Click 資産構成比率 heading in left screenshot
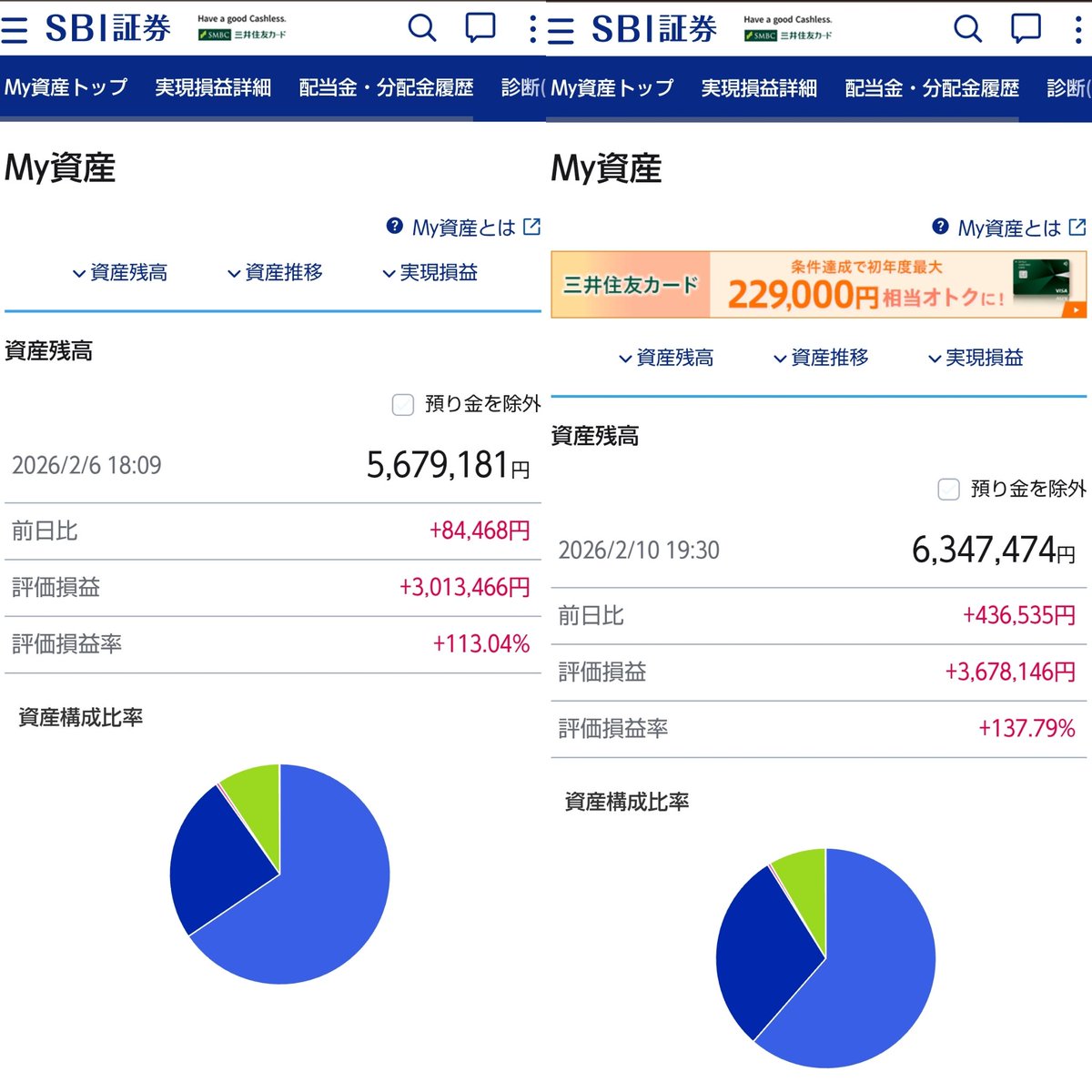Screen dimensions: 1092x1092 [x=80, y=717]
